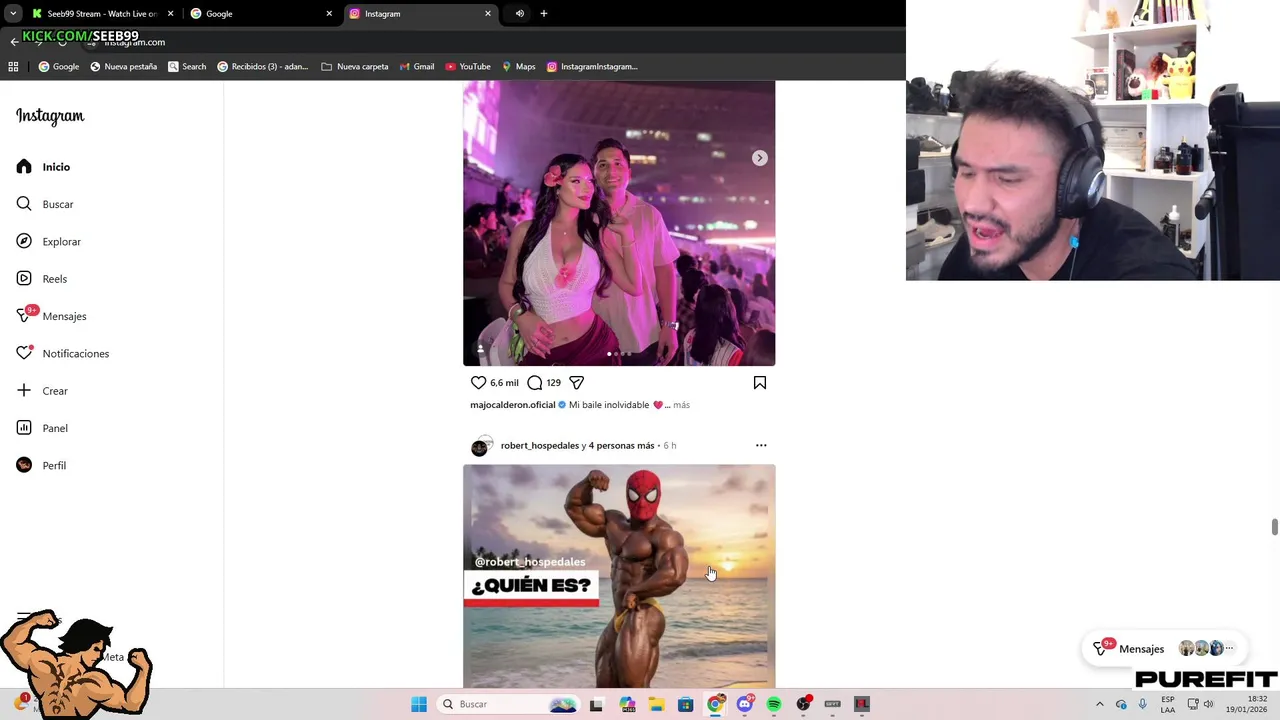Open the Spider-Man bodybuilder post image

pos(619,575)
